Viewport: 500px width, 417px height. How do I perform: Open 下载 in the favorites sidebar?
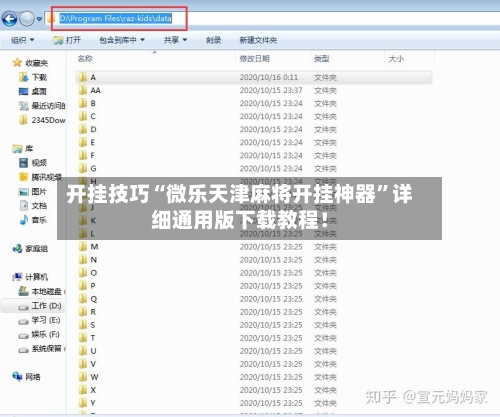[33, 77]
